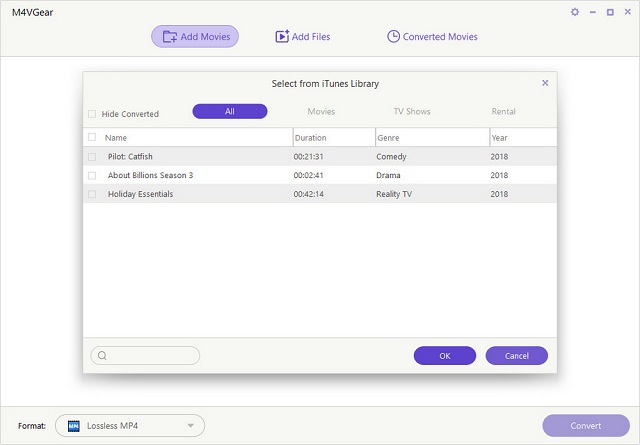Toggle the Hide Converted checkbox
Screen dimensions: 640x445
92,114
